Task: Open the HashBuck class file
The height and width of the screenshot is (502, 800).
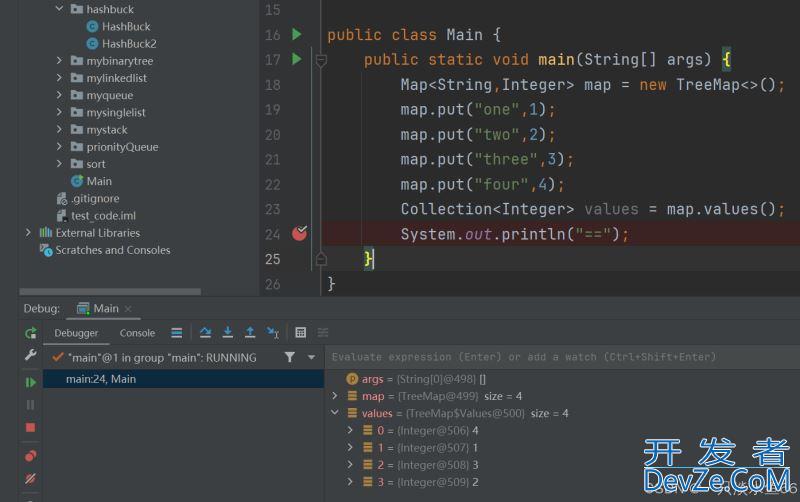Action: (x=126, y=27)
